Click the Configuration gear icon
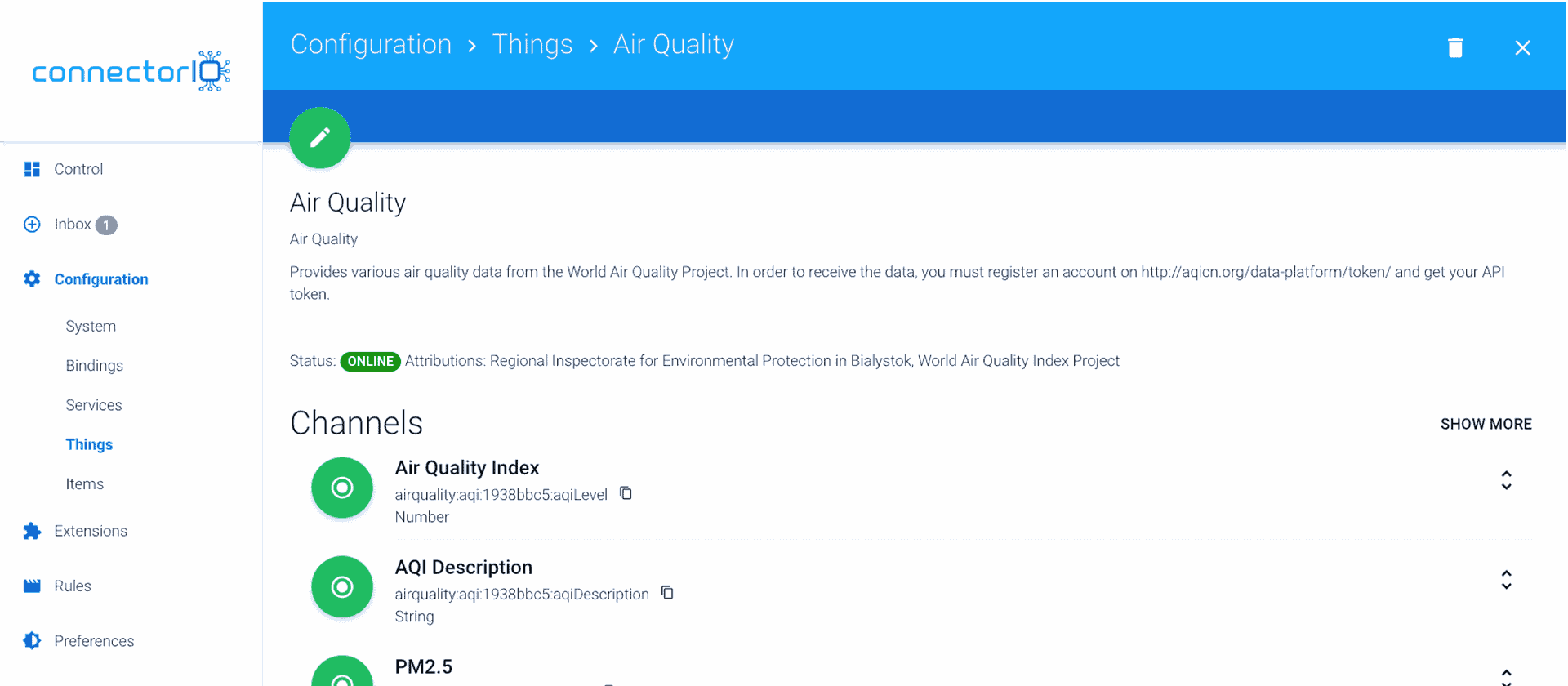 pos(32,279)
